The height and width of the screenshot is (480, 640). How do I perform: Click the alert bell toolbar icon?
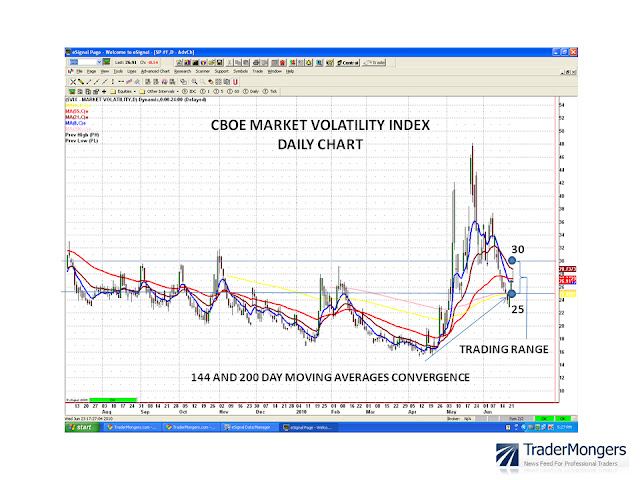point(309,62)
